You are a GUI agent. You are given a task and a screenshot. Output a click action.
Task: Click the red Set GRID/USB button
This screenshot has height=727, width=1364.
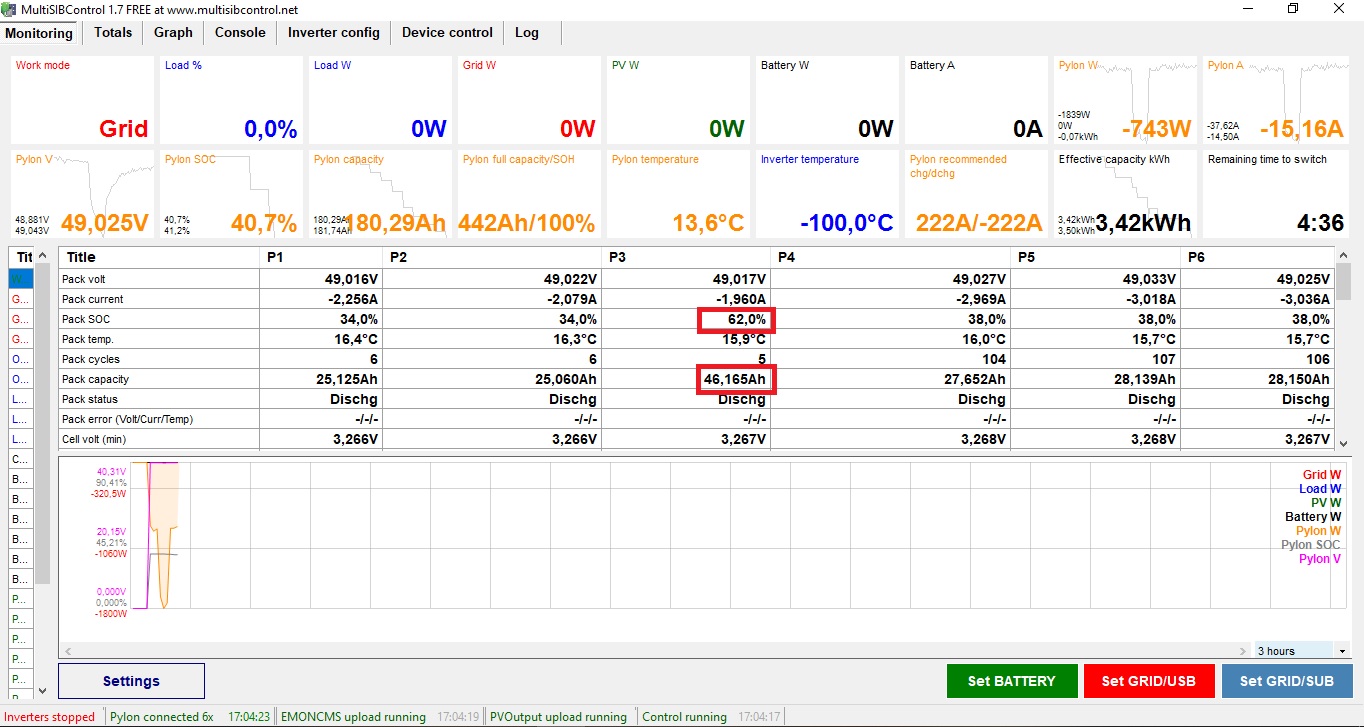[1148, 681]
